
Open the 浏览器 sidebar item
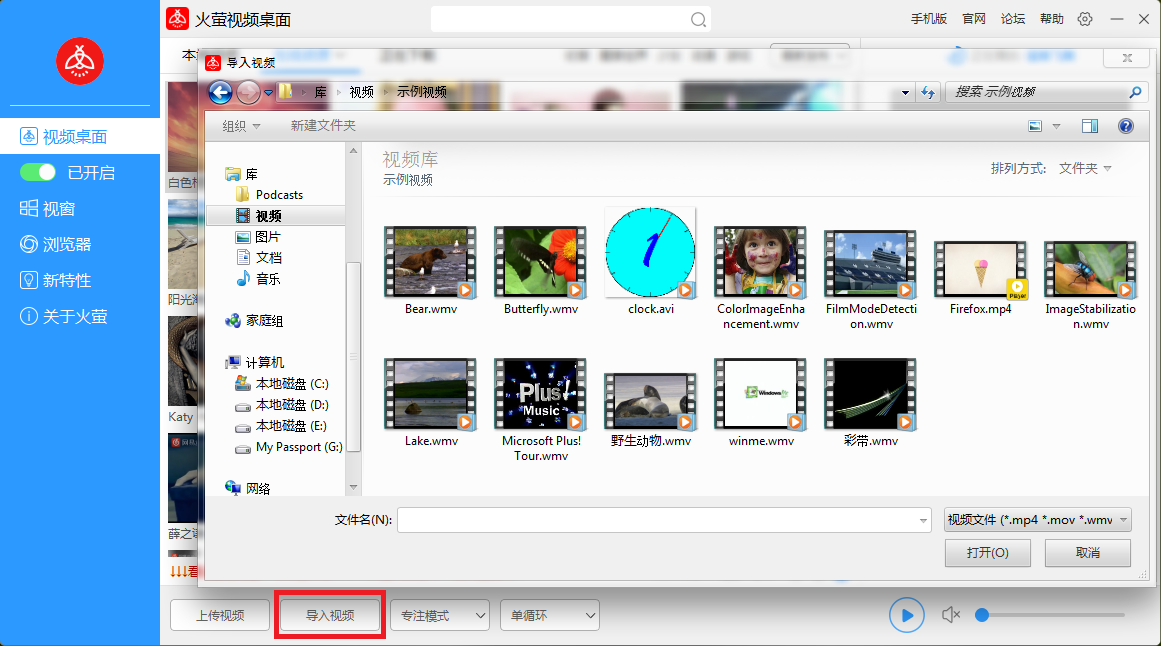pyautogui.click(x=56, y=244)
